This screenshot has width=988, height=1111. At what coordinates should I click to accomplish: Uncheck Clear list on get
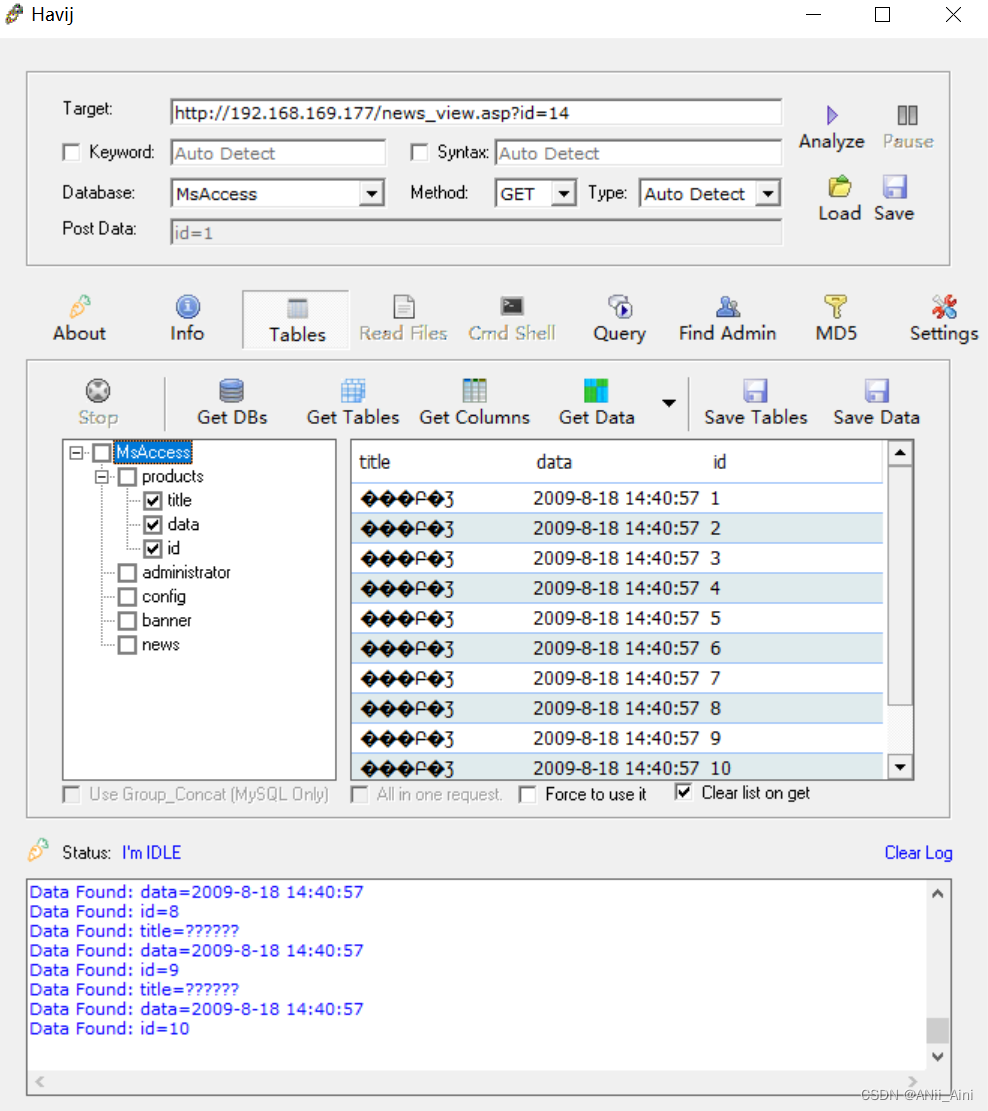(x=683, y=792)
